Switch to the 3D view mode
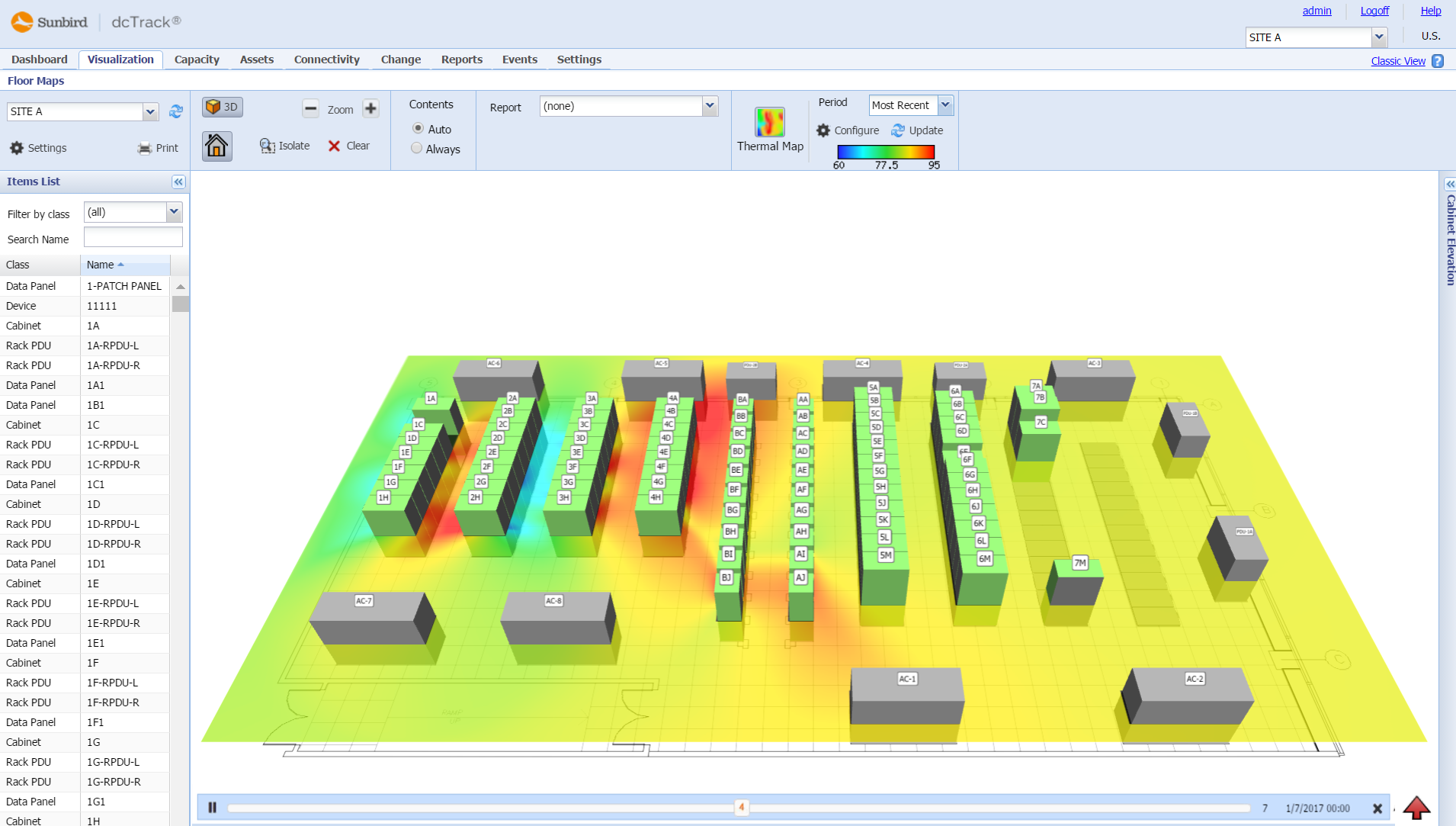 click(222, 107)
